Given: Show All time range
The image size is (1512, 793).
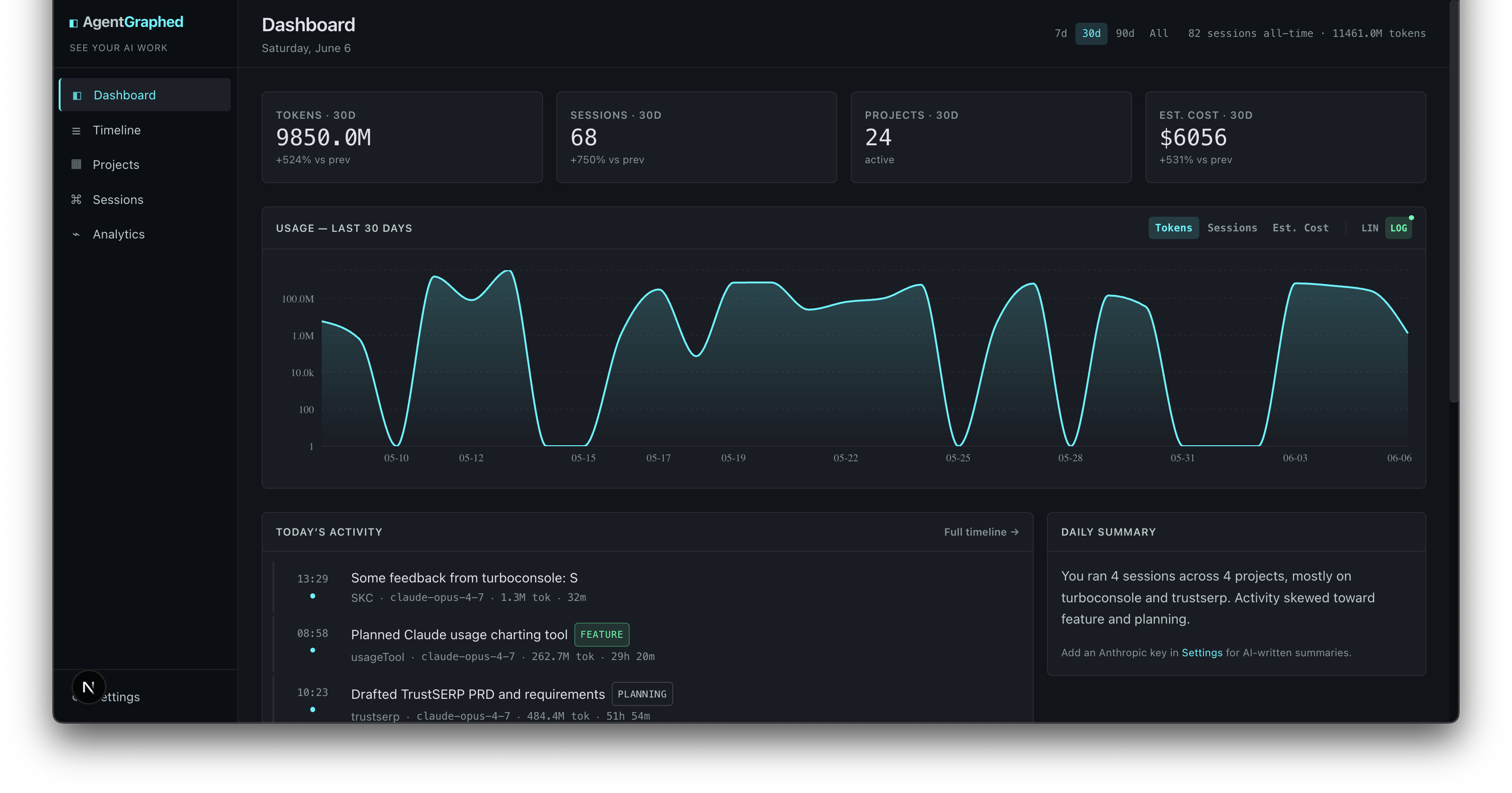Looking at the screenshot, I should click(x=1159, y=34).
